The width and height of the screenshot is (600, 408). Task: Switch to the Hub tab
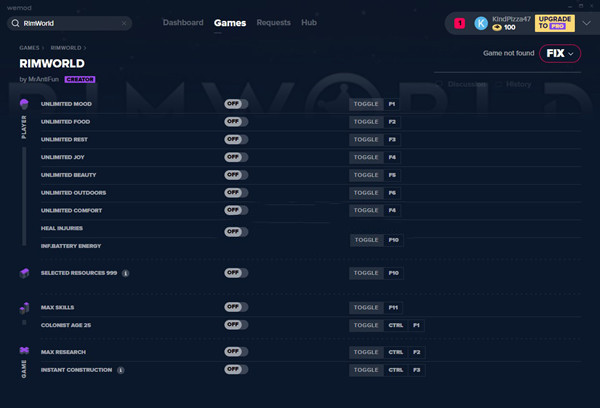coord(309,23)
